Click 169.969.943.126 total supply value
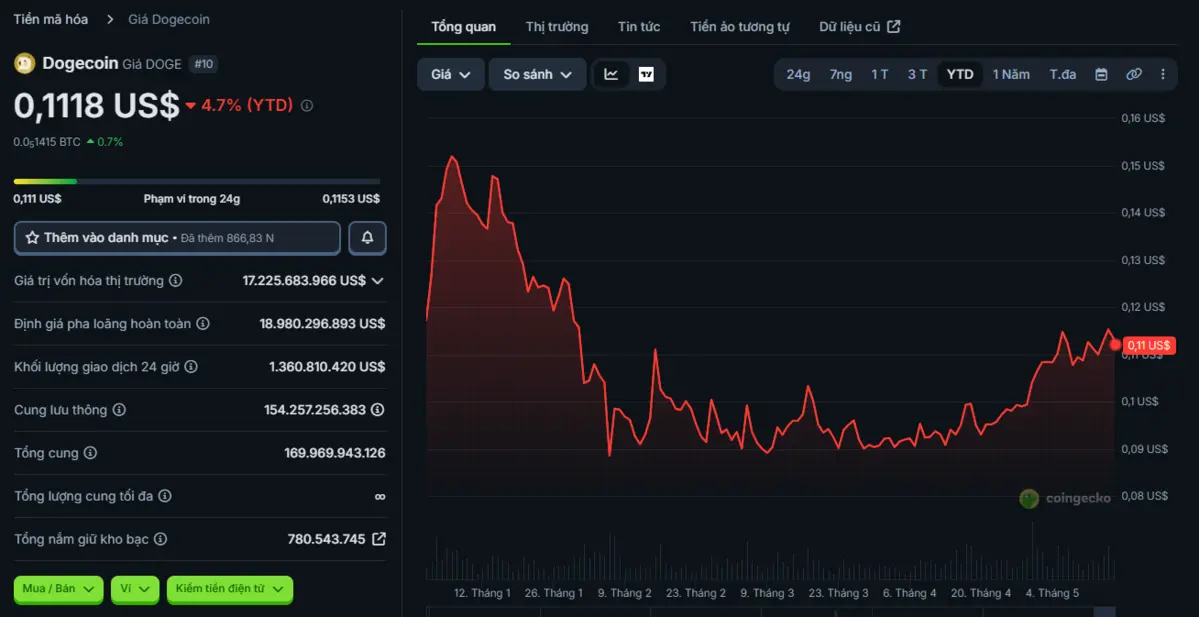 (335, 453)
